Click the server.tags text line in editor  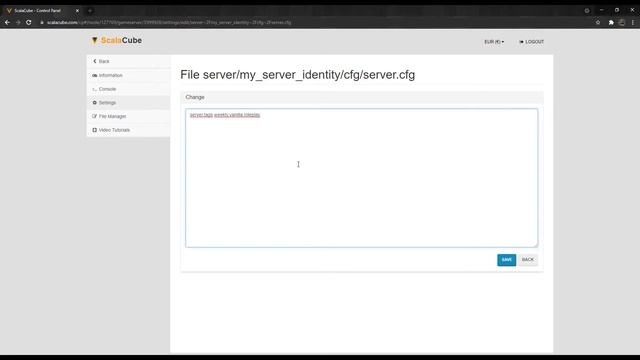click(x=225, y=115)
